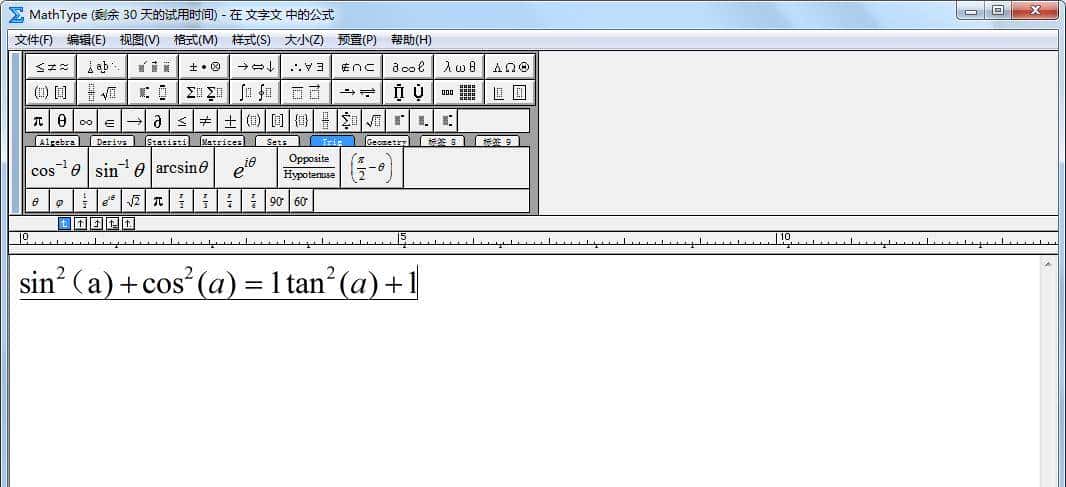This screenshot has height=487, width=1066.
Task: Click the ruler at the 5 mark
Action: coord(402,240)
